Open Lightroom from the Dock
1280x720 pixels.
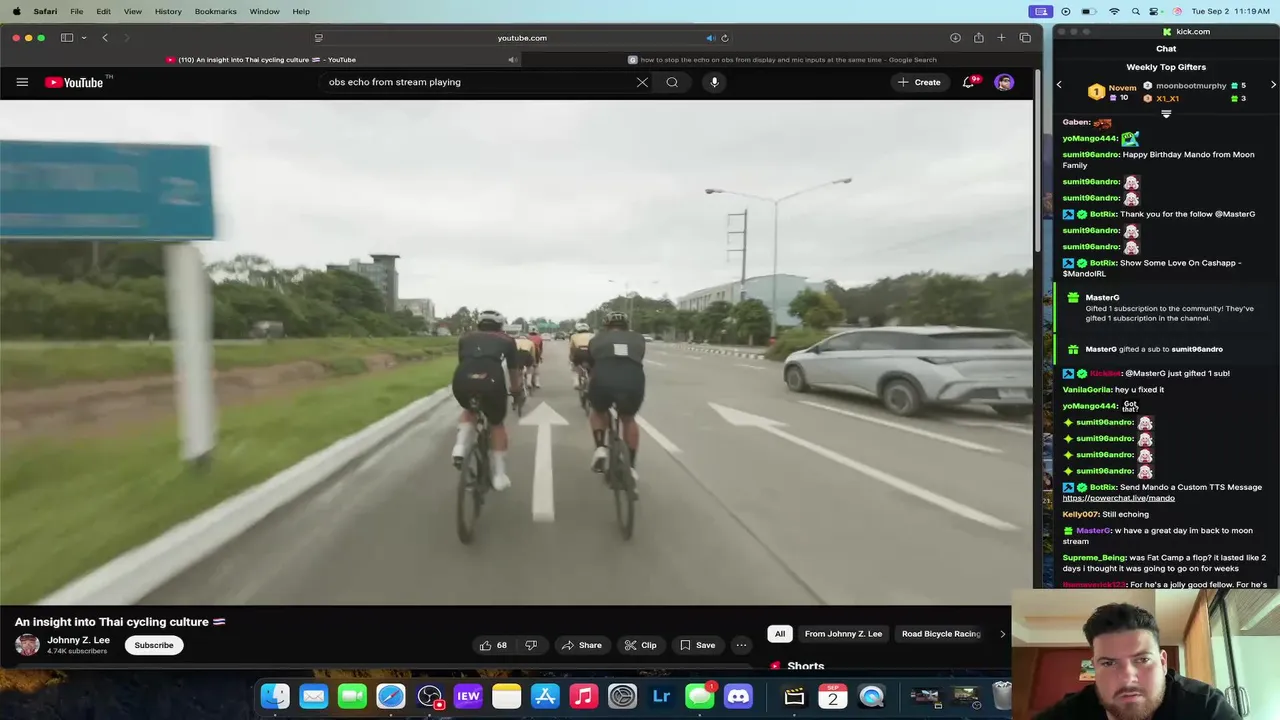(x=661, y=696)
